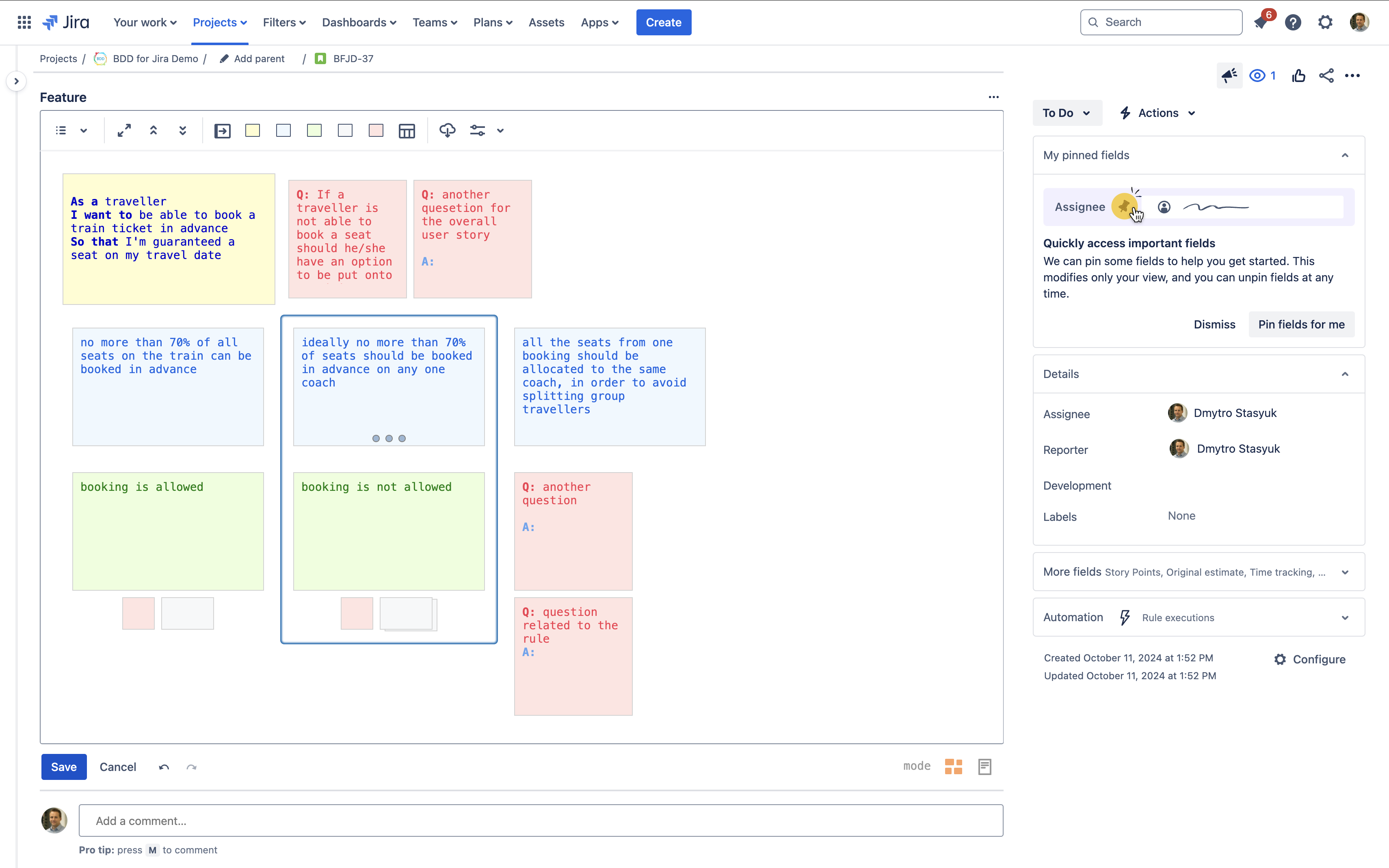Click the cloud download icon
1389x868 pixels.
click(x=447, y=130)
